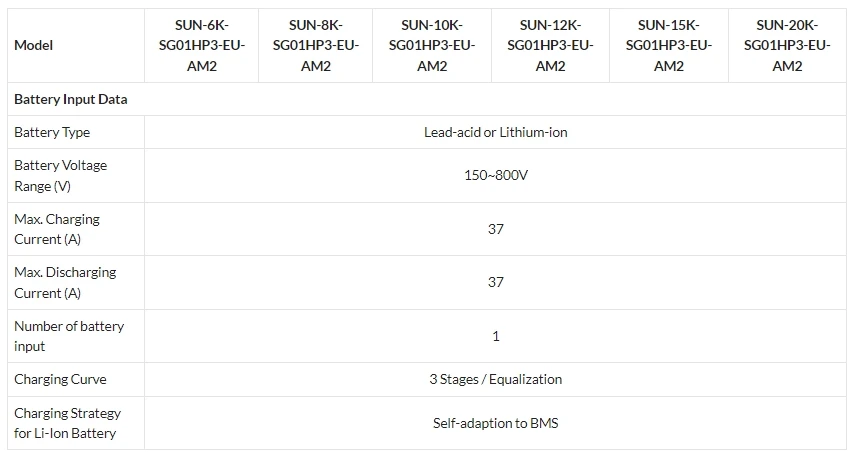Select the Max. Discharging Current value 37
Viewport: 858px width, 463px height.
point(495,282)
